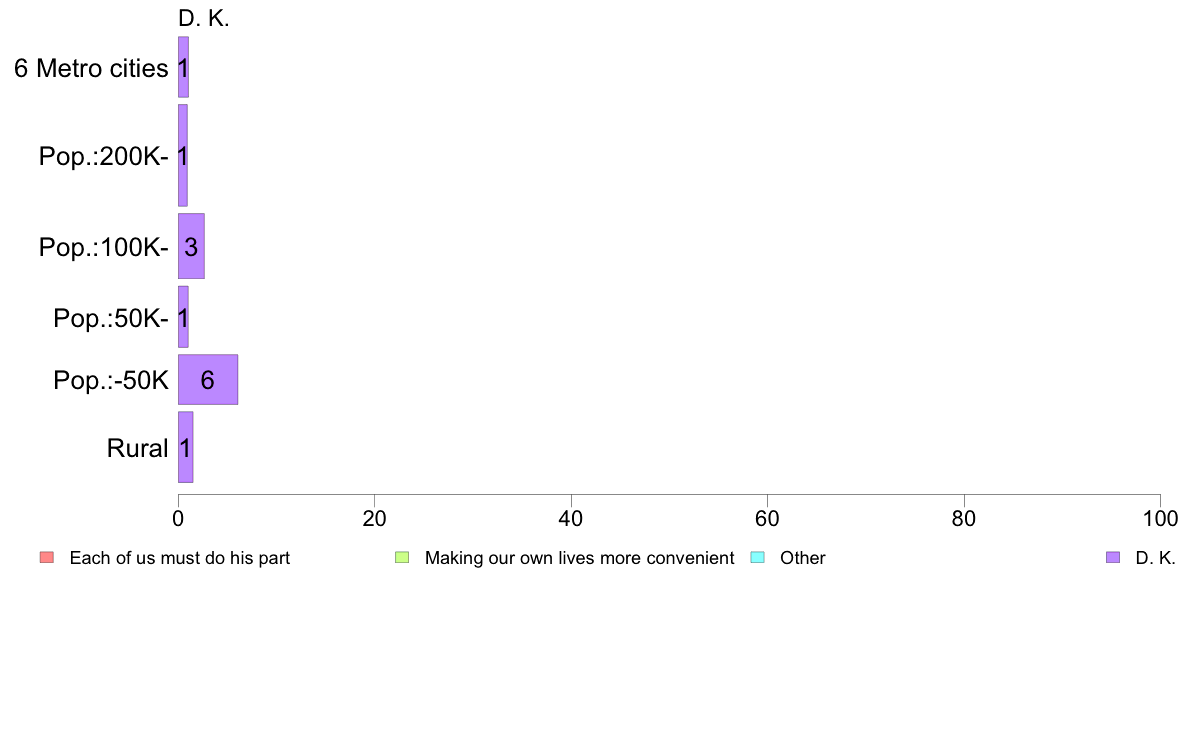This screenshot has height=736, width=1188.
Task: Click the 'Other' legend label
Action: point(802,558)
